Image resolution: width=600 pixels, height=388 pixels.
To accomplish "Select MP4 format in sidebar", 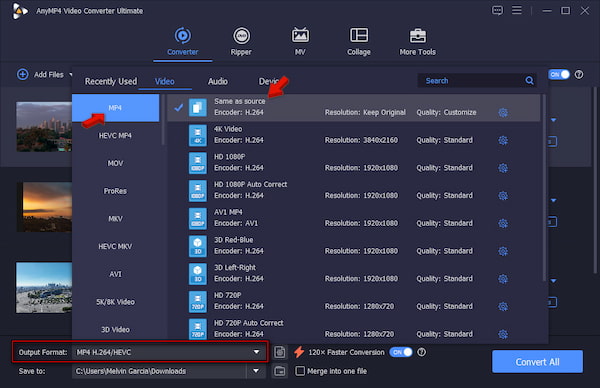I will [x=115, y=108].
